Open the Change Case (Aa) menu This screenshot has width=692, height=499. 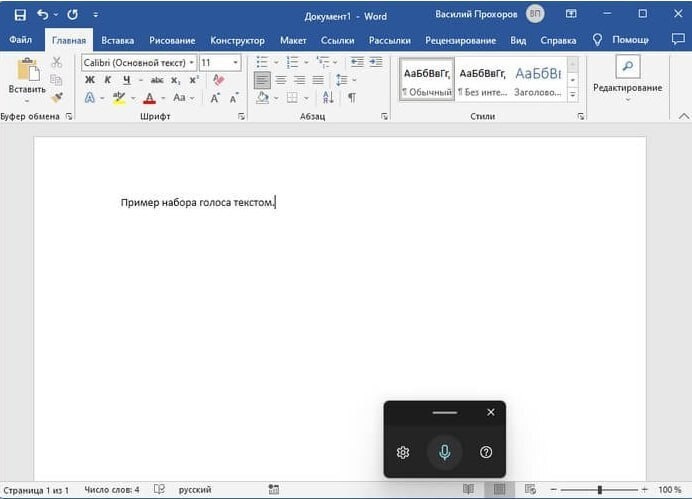pyautogui.click(x=183, y=98)
